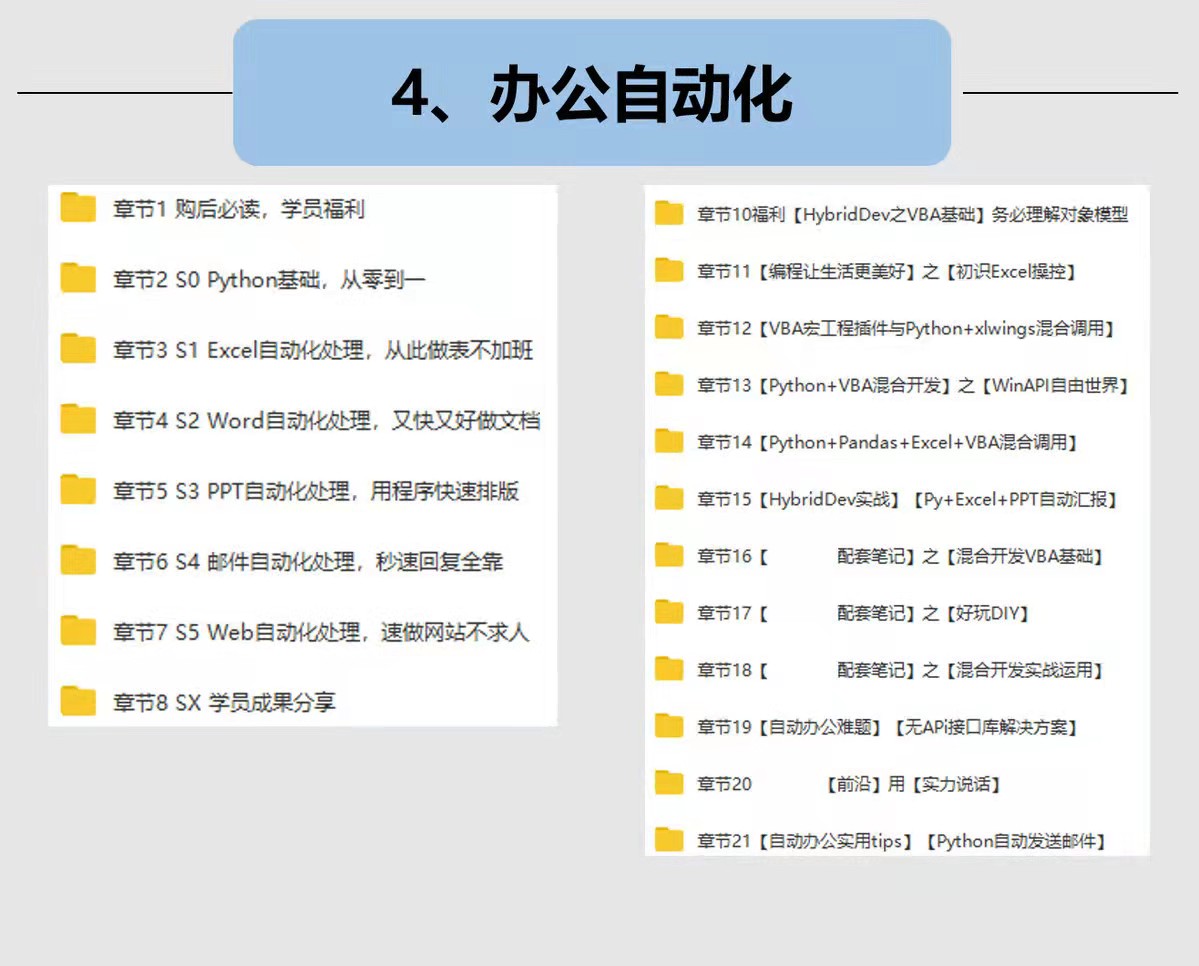Click folder icon beside 章节20
The width and height of the screenshot is (1199, 966).
click(x=669, y=783)
